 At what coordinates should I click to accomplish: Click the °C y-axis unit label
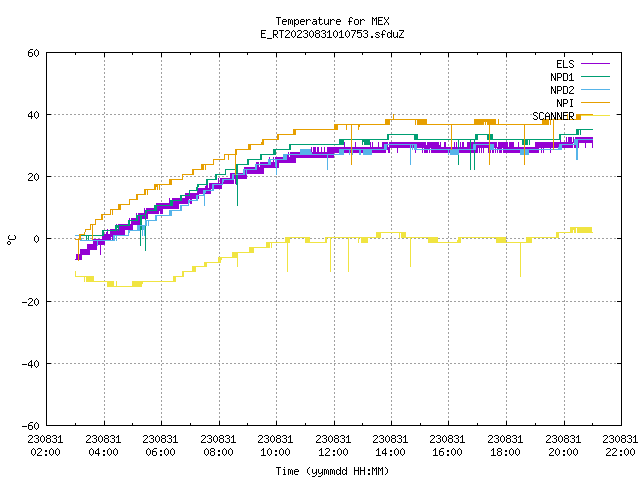pyautogui.click(x=11, y=240)
